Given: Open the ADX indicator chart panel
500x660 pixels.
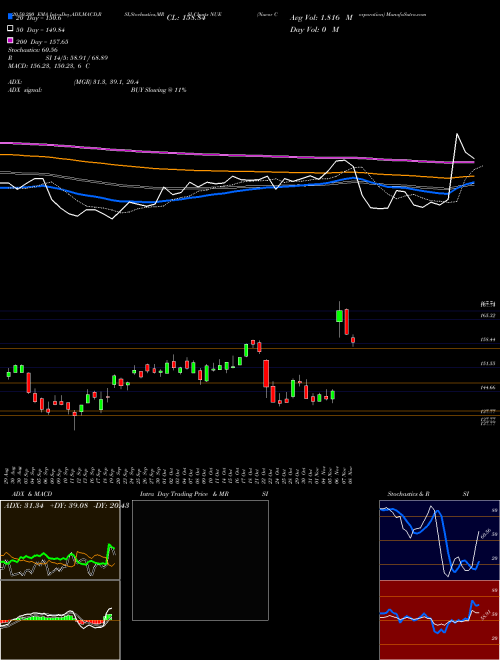Looking at the screenshot, I should 60,540.
